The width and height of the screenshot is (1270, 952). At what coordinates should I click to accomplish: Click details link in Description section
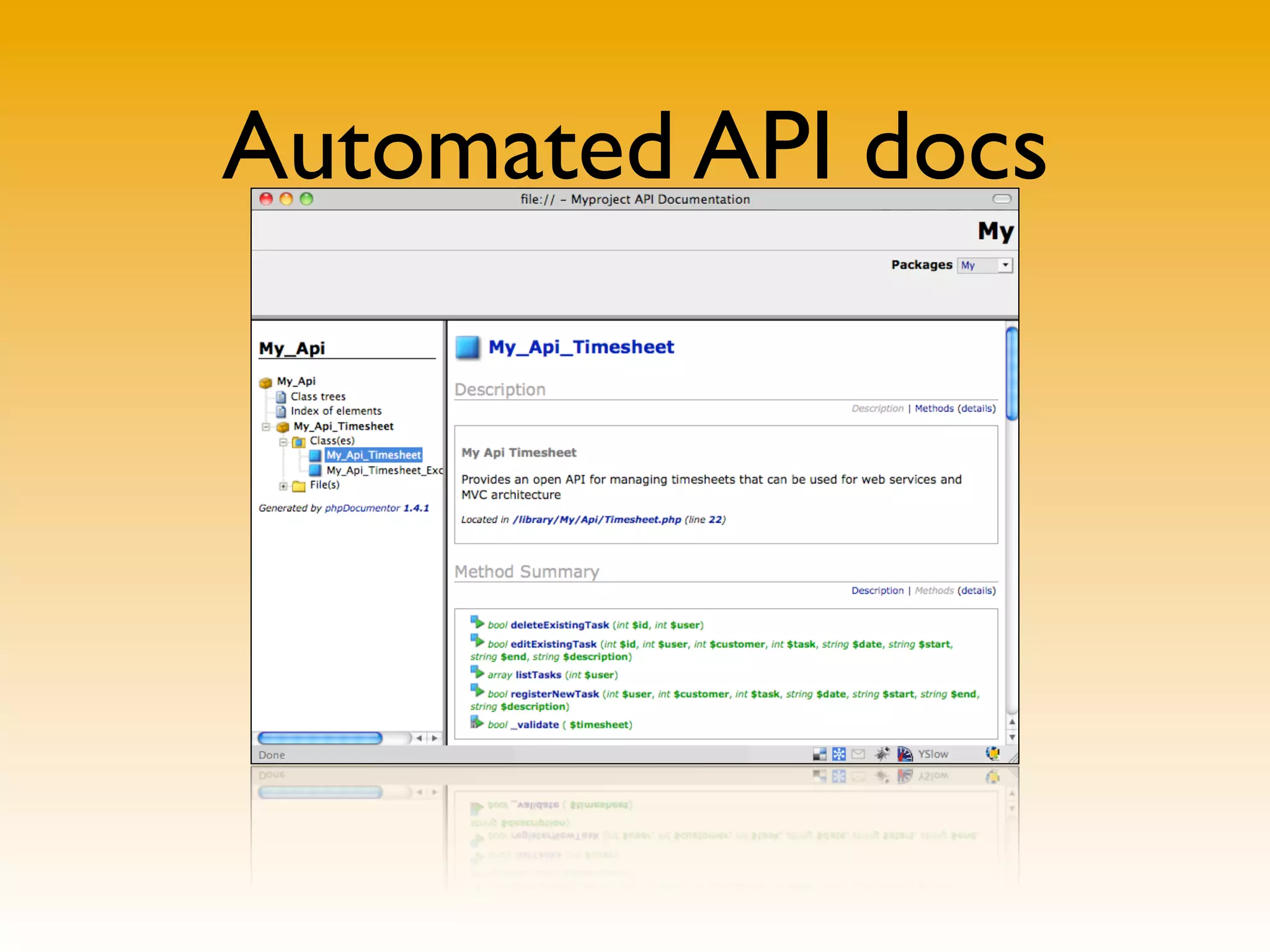[977, 408]
